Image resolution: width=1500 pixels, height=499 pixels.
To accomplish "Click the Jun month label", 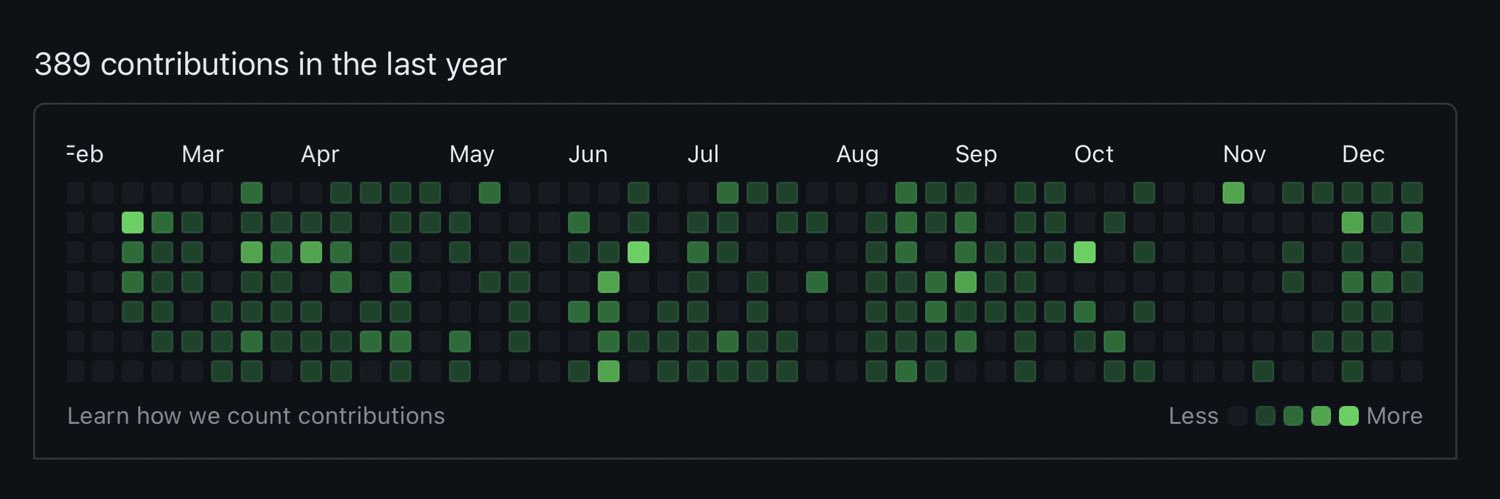I will 588,154.
